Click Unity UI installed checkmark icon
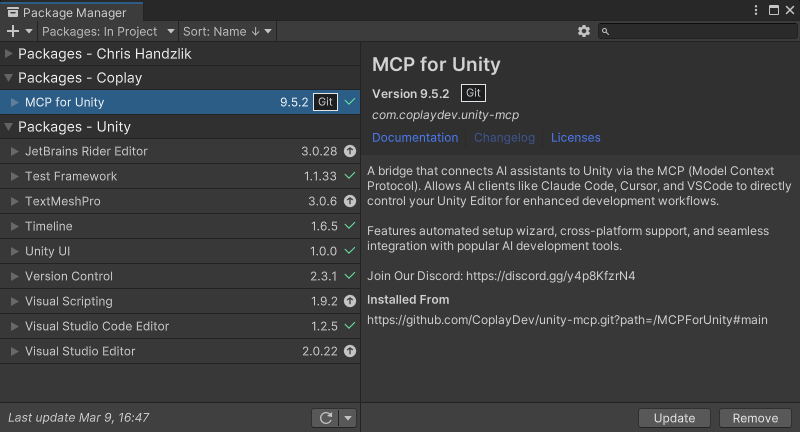This screenshot has width=800, height=432. pyautogui.click(x=350, y=250)
